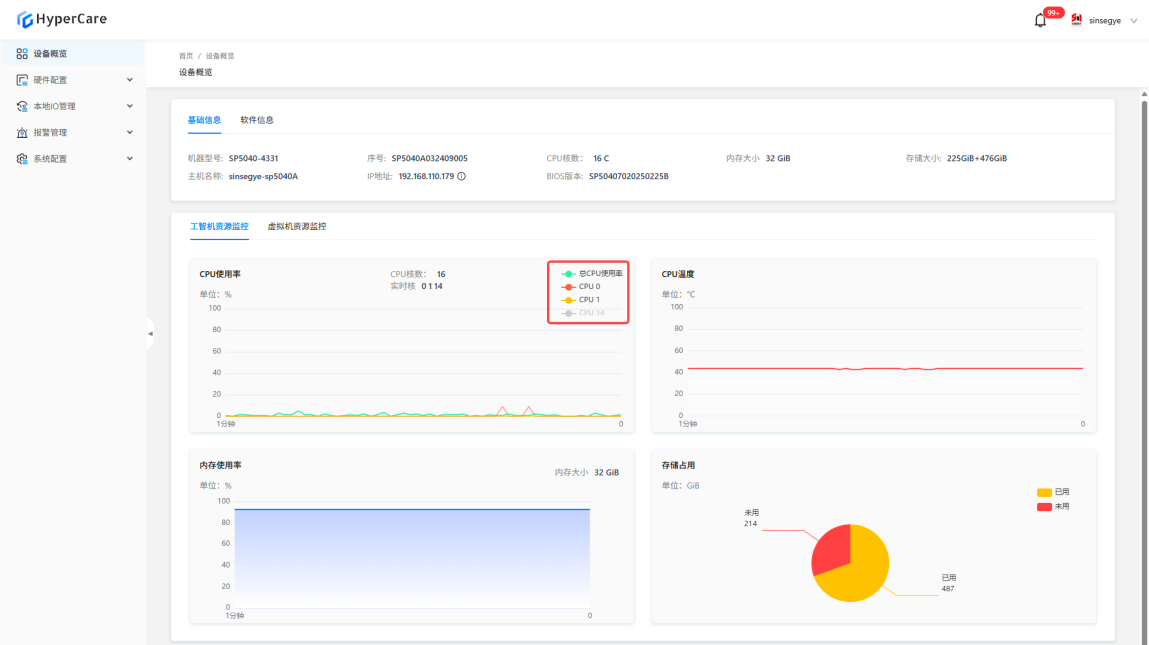This screenshot has width=1149, height=645.
Task: Collapse the sidebar using the edge handle
Action: click(150, 333)
